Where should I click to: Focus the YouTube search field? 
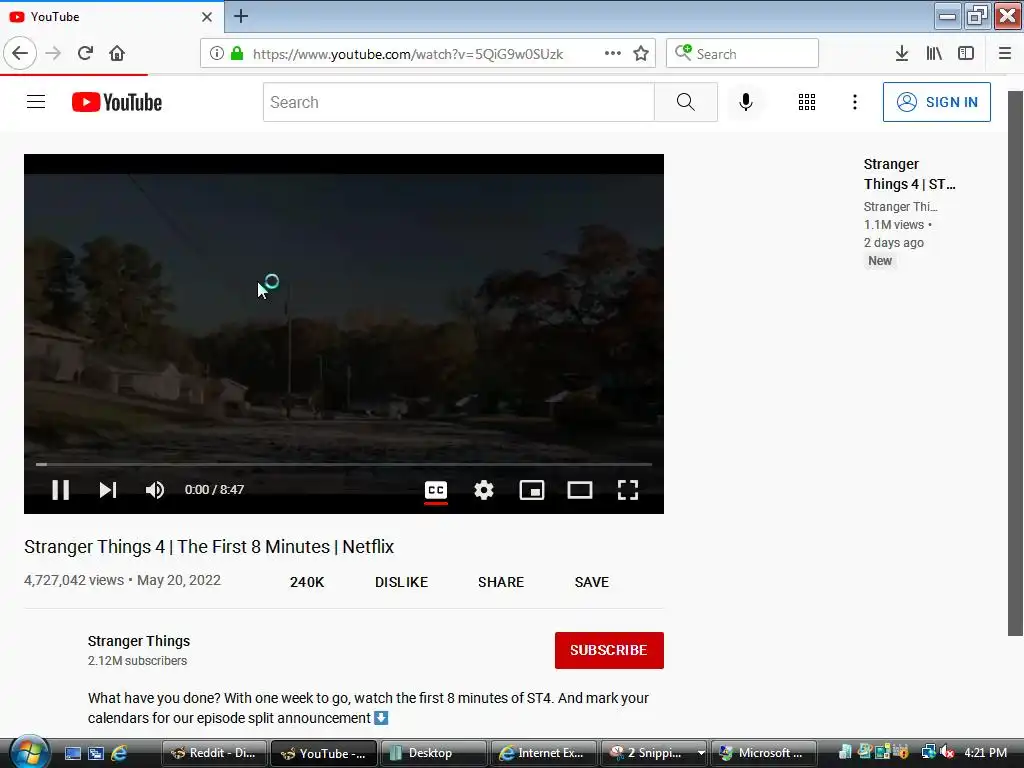(x=458, y=102)
